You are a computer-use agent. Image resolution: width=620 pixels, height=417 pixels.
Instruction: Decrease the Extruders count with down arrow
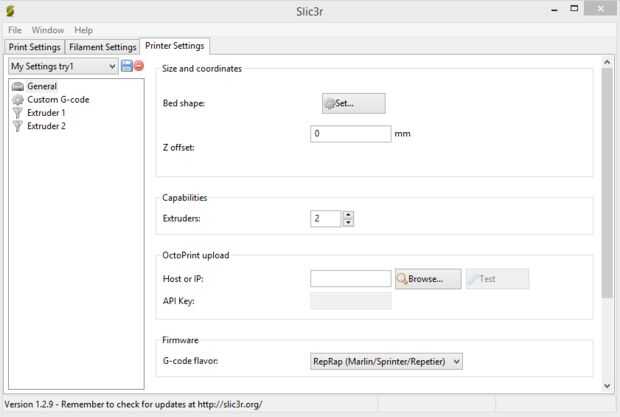coord(348,223)
